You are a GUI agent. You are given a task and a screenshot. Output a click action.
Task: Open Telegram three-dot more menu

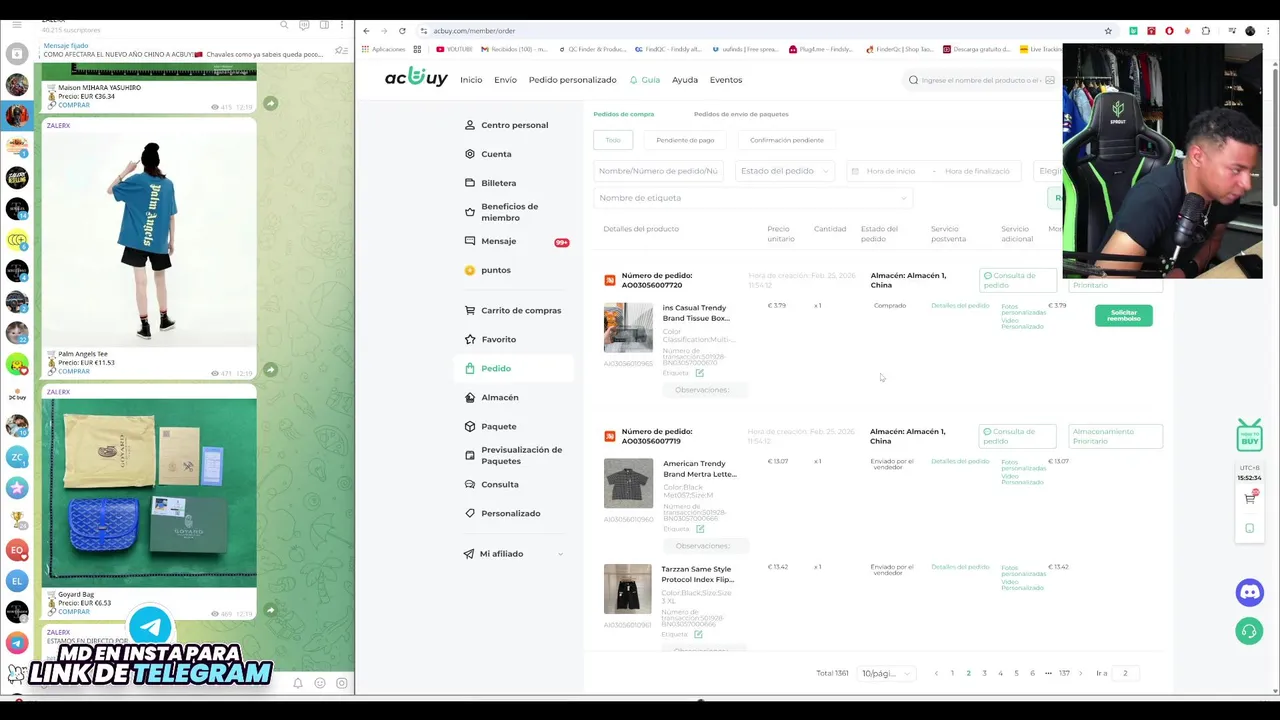click(x=342, y=24)
